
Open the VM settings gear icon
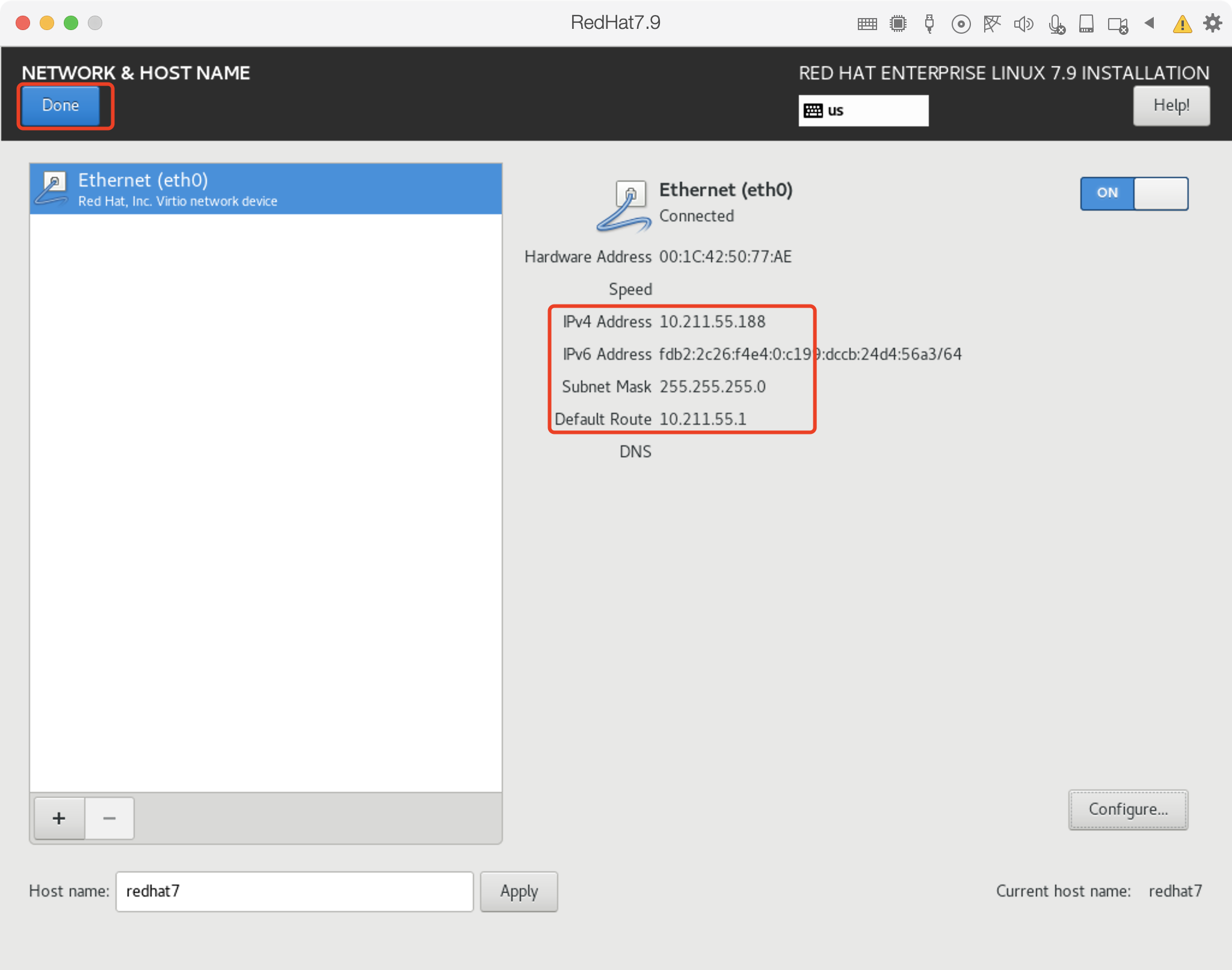coord(1212,23)
